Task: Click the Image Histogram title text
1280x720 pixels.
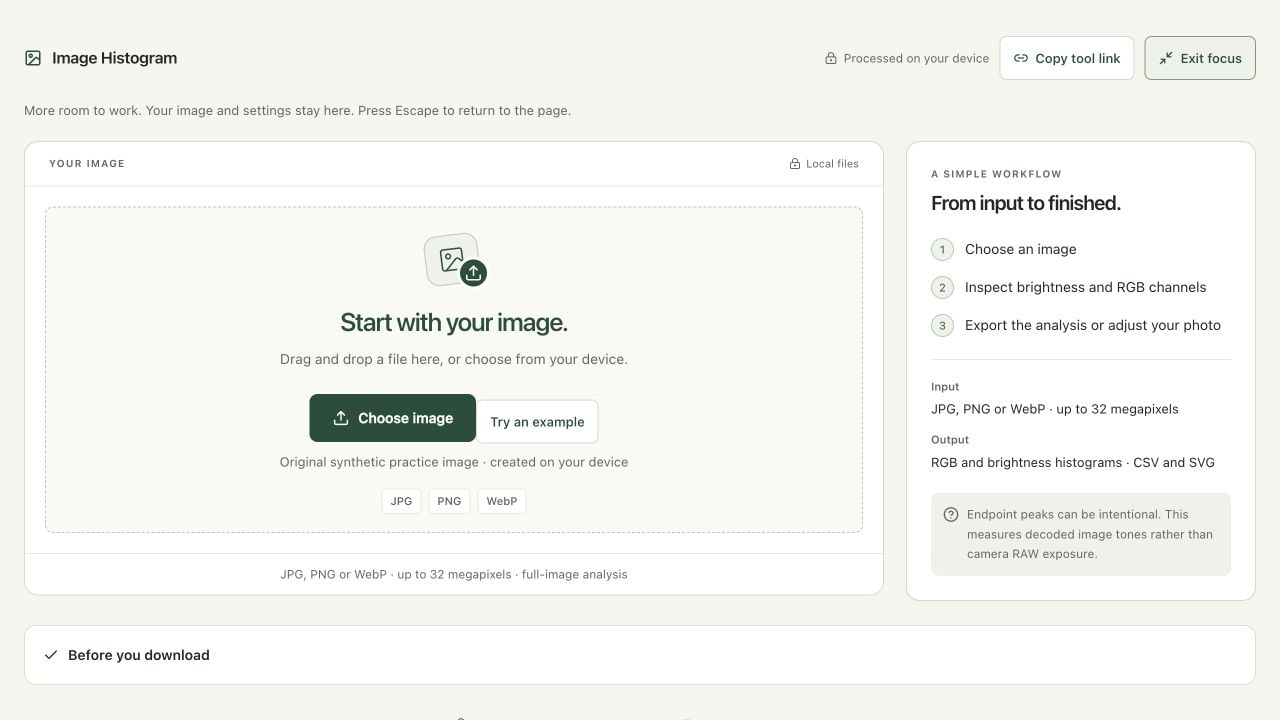Action: [115, 58]
